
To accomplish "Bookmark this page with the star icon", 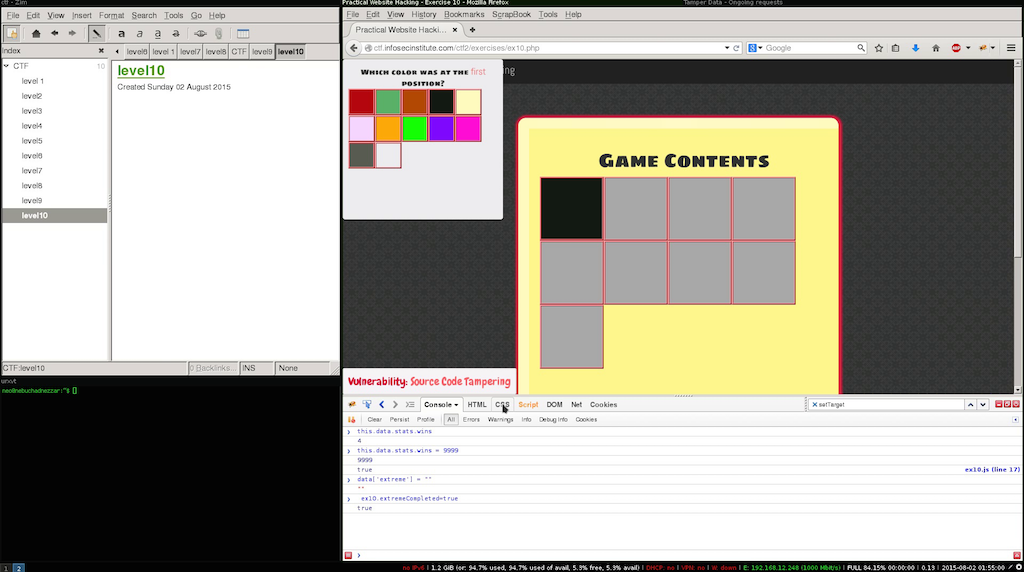I will [878, 48].
